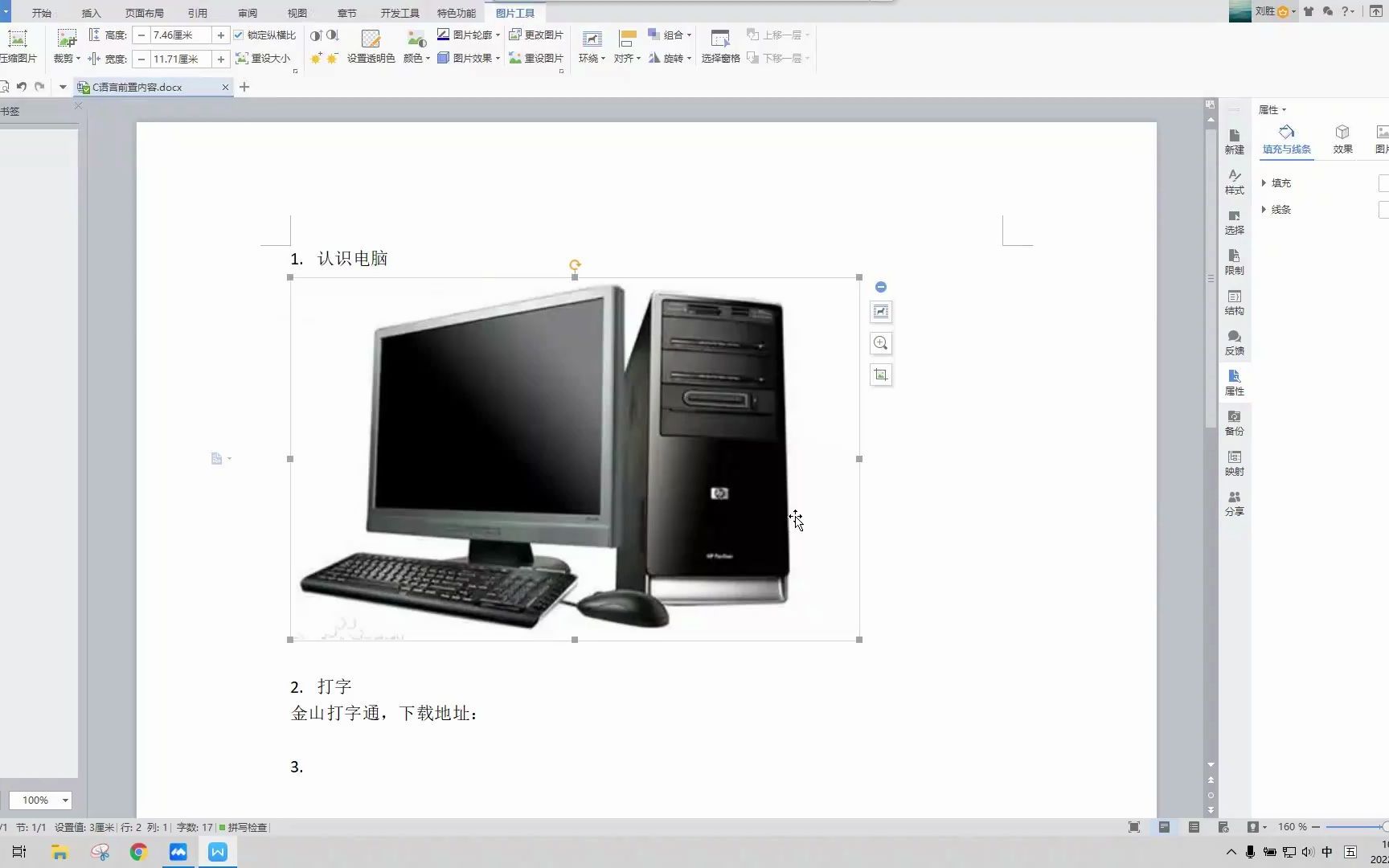
Task: Click the 压缩图片 compress picture icon
Action: coord(18,46)
